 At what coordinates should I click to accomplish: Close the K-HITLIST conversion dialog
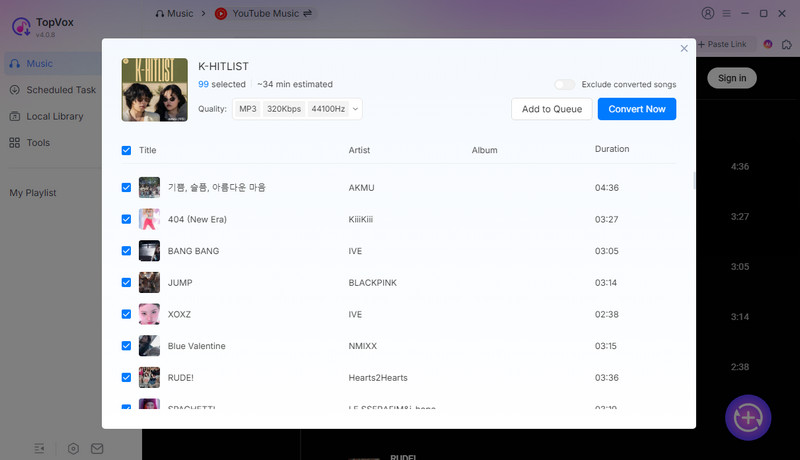pos(684,48)
